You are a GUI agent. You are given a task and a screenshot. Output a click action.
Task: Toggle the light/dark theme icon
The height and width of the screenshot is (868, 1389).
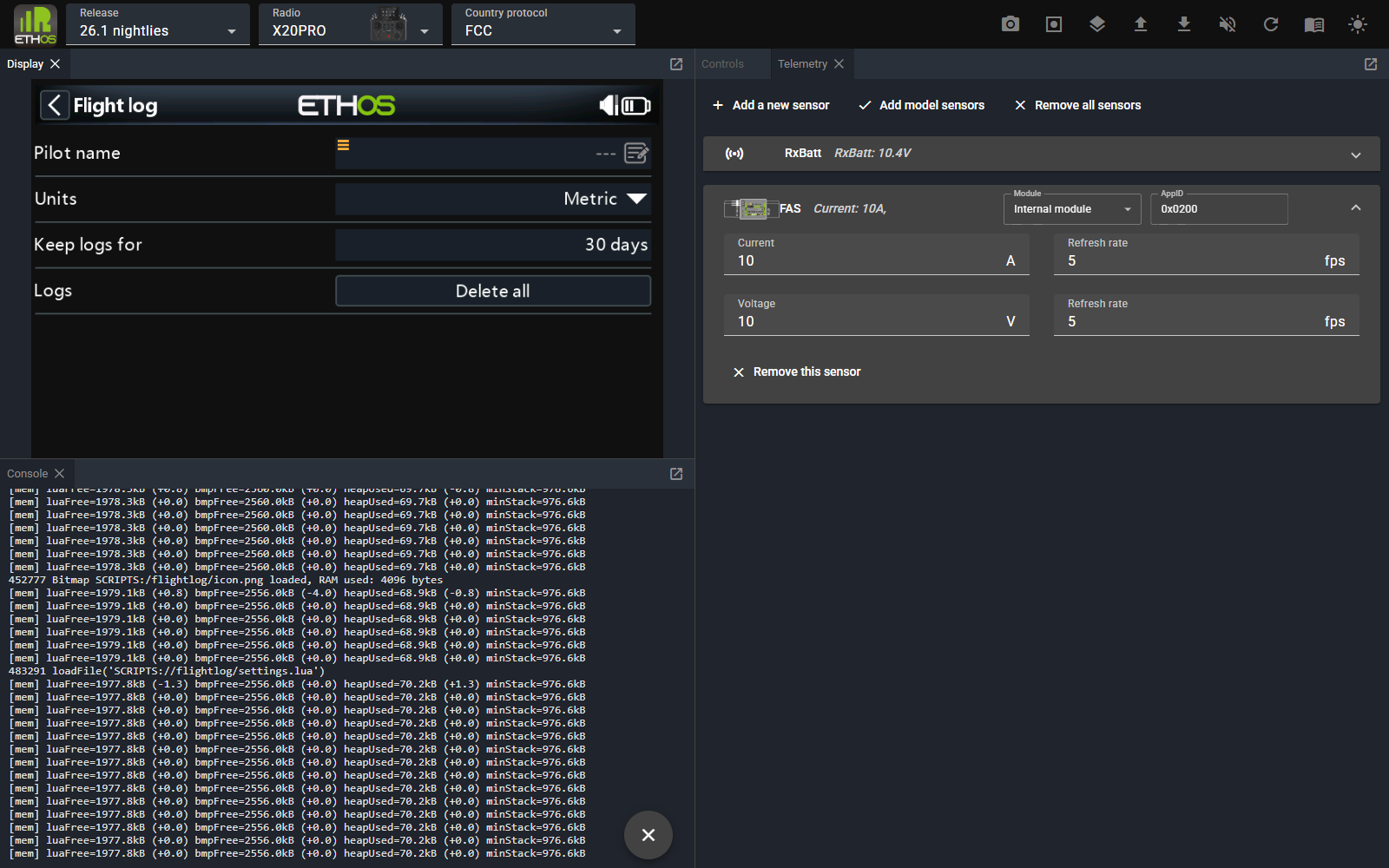(1358, 24)
